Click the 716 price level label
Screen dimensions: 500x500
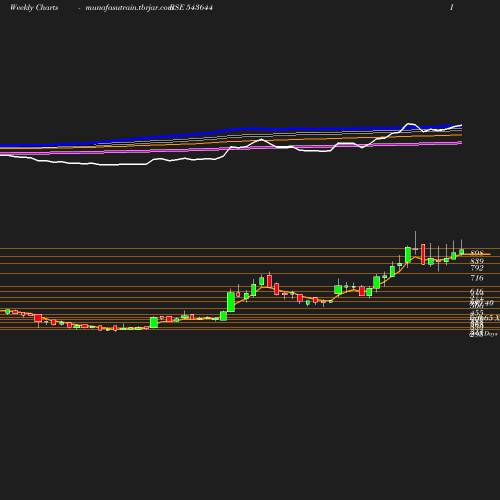click(x=477, y=278)
